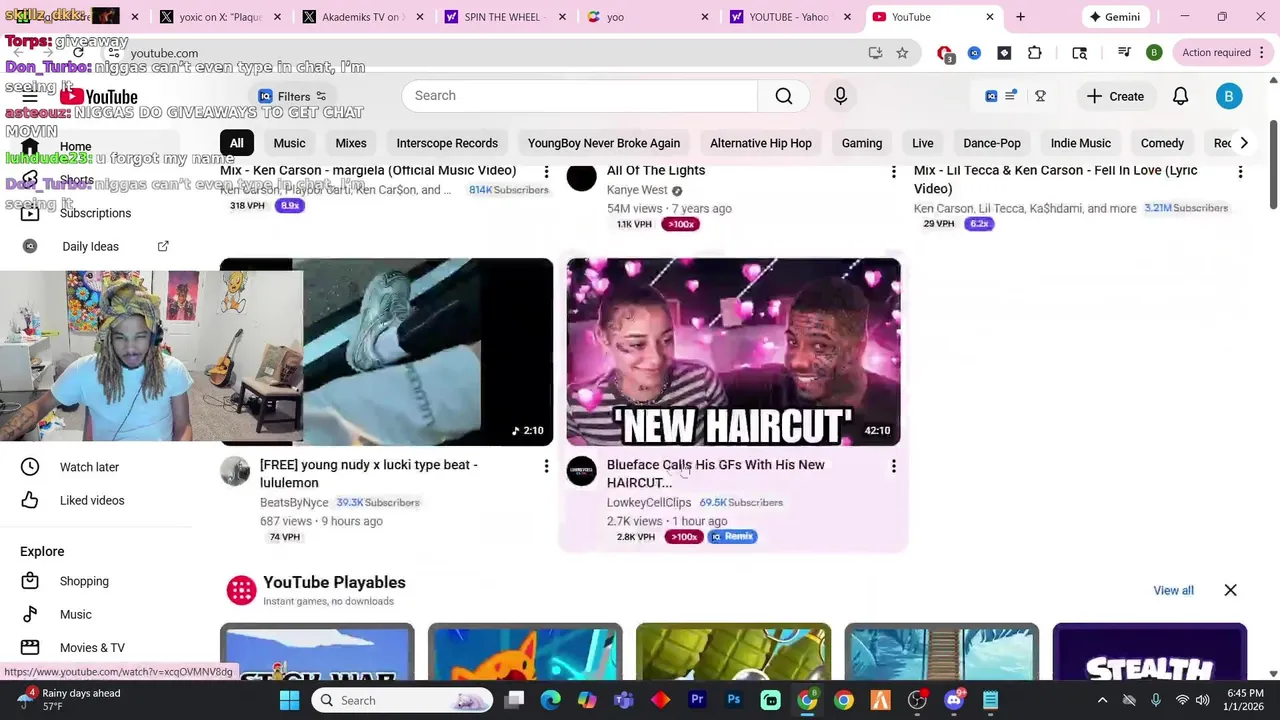This screenshot has width=1280, height=720.
Task: Dismiss the YouTube Playables section
Action: point(1230,590)
